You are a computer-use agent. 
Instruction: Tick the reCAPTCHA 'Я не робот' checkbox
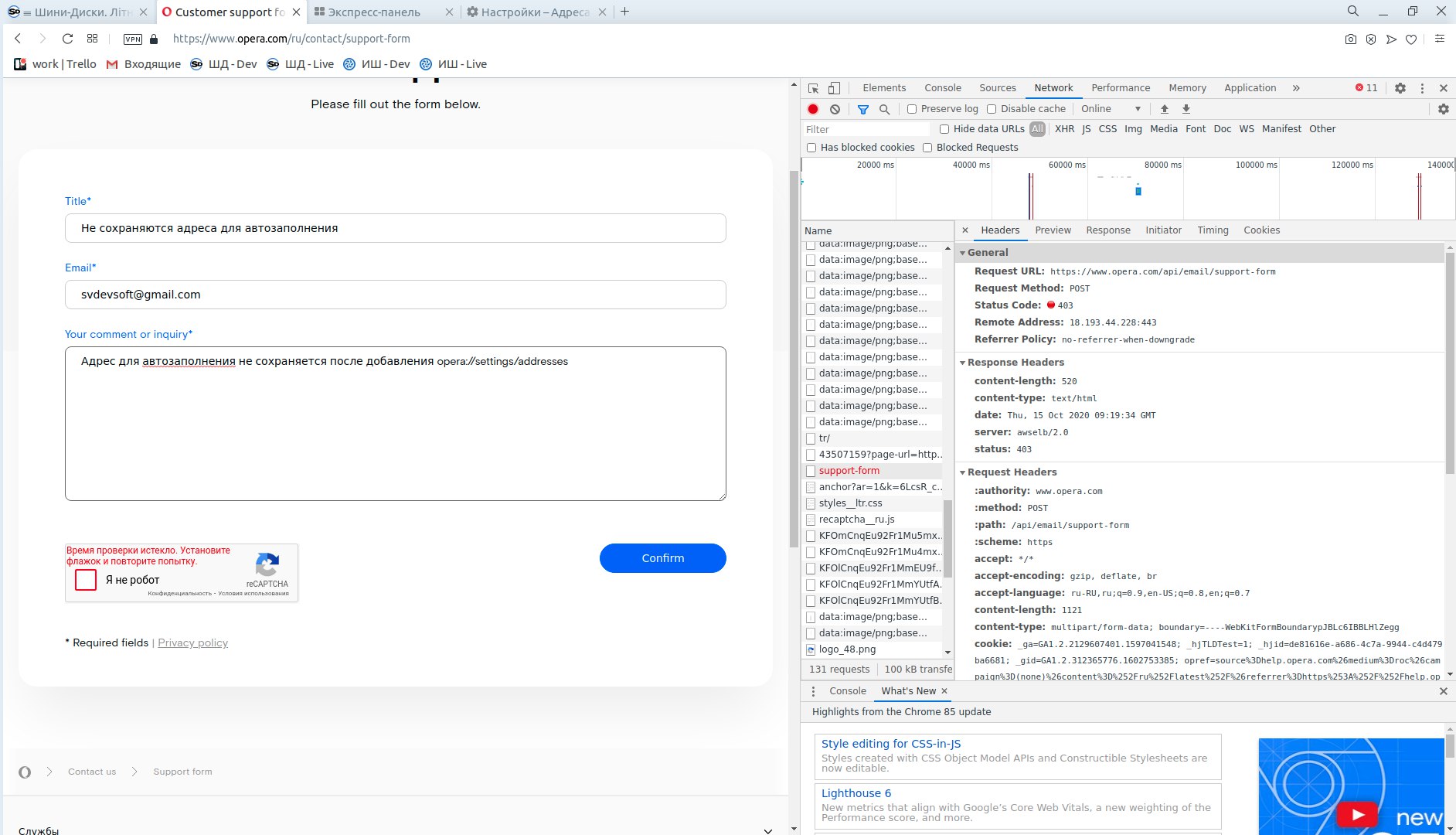point(86,580)
